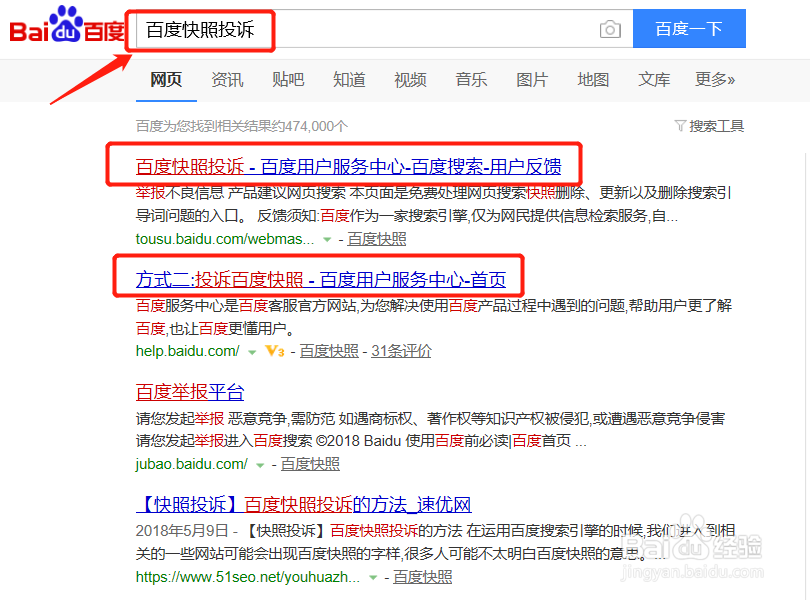Viewport: 810px width, 600px height.
Task: Click the V3 credibility badge
Action: pyautogui.click(x=275, y=351)
